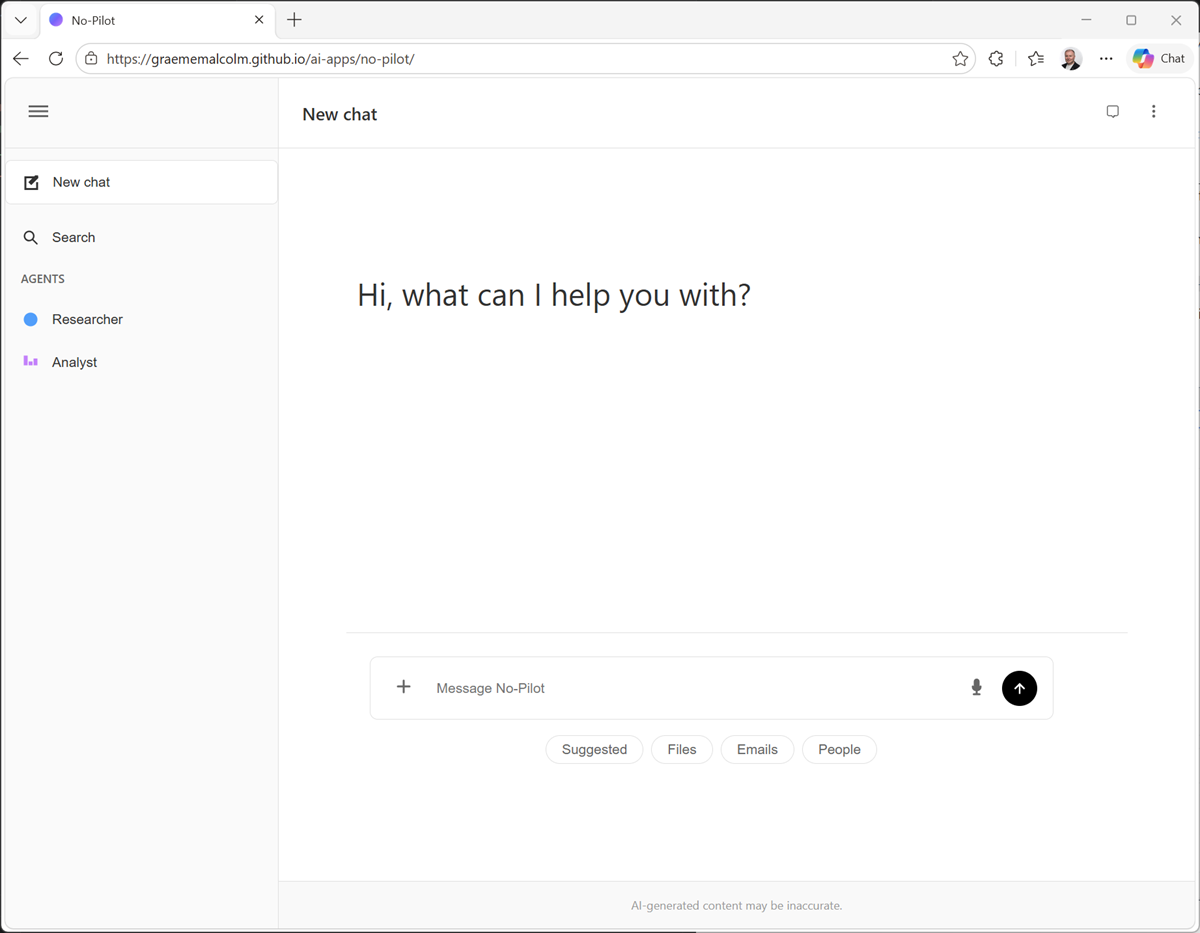Toggle the hamburger sidebar menu
The image size is (1200, 933).
[38, 111]
